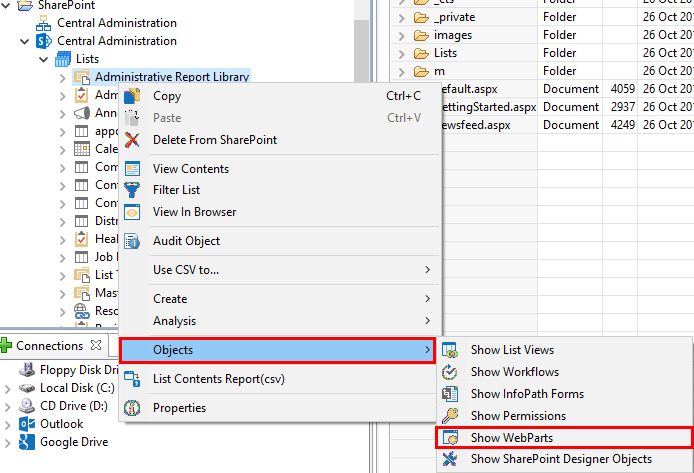Click the Show Permissions key icon

coord(450,416)
